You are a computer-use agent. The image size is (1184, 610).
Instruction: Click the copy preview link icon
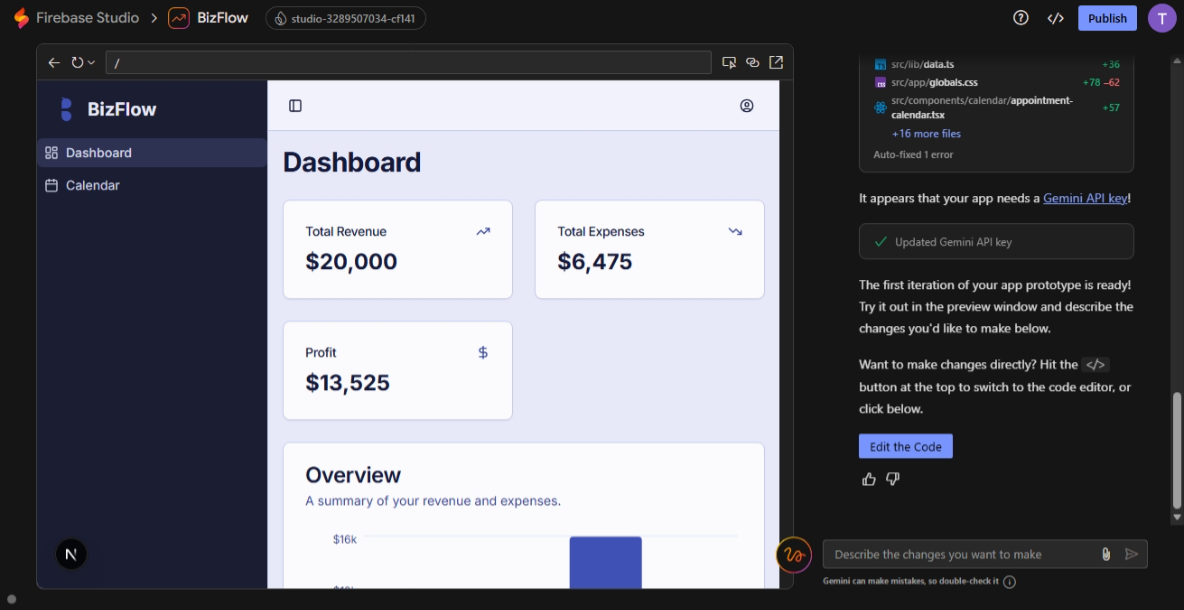click(753, 62)
